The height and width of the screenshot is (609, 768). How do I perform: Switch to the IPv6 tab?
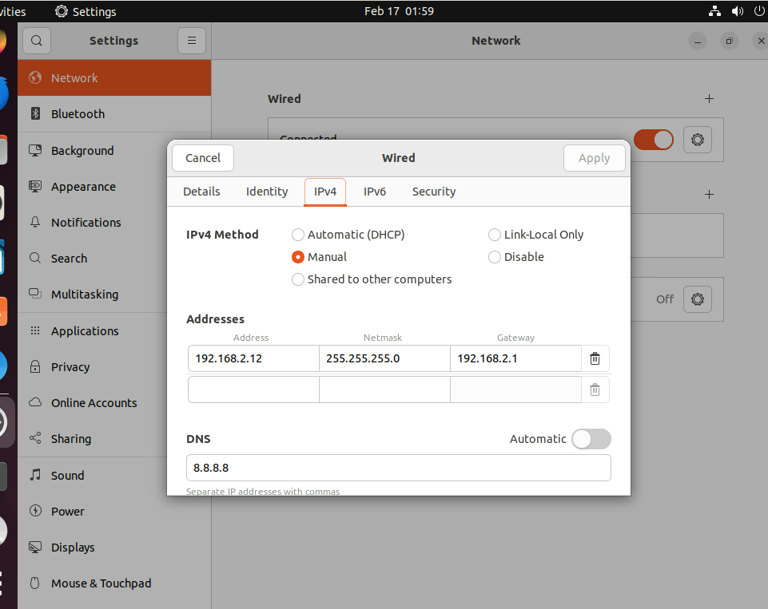pyautogui.click(x=374, y=192)
